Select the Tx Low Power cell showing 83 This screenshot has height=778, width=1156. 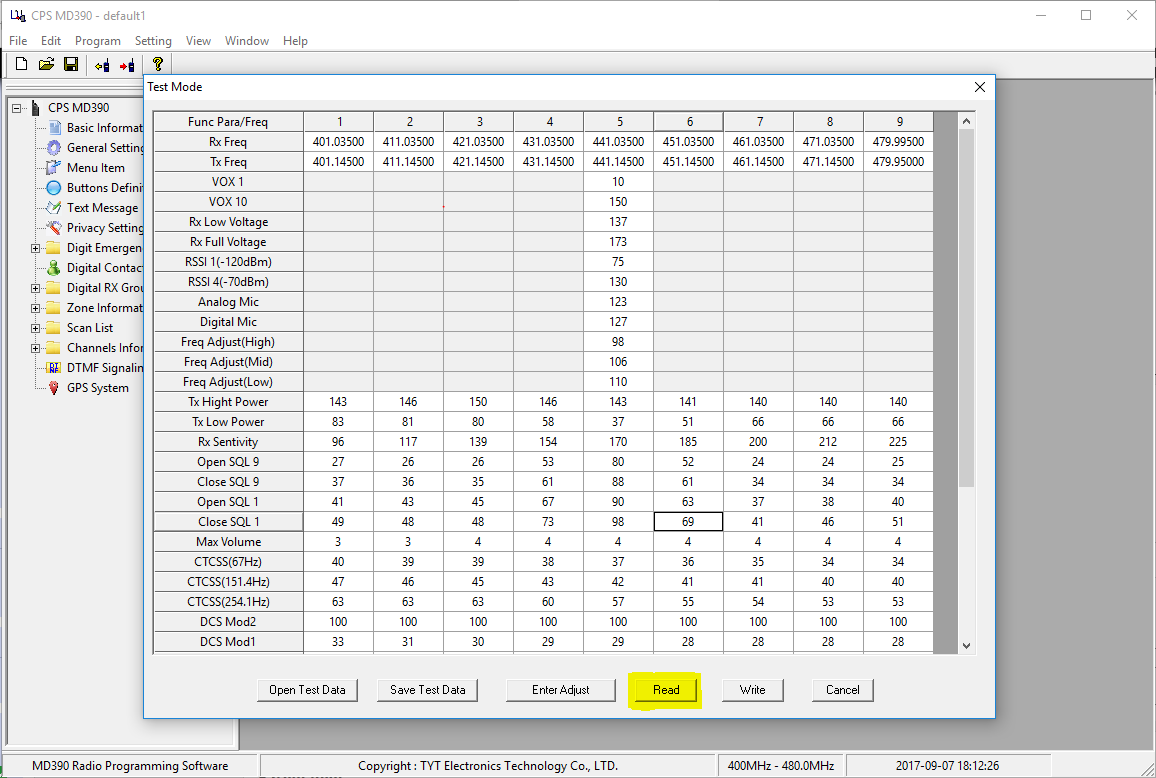(x=338, y=422)
